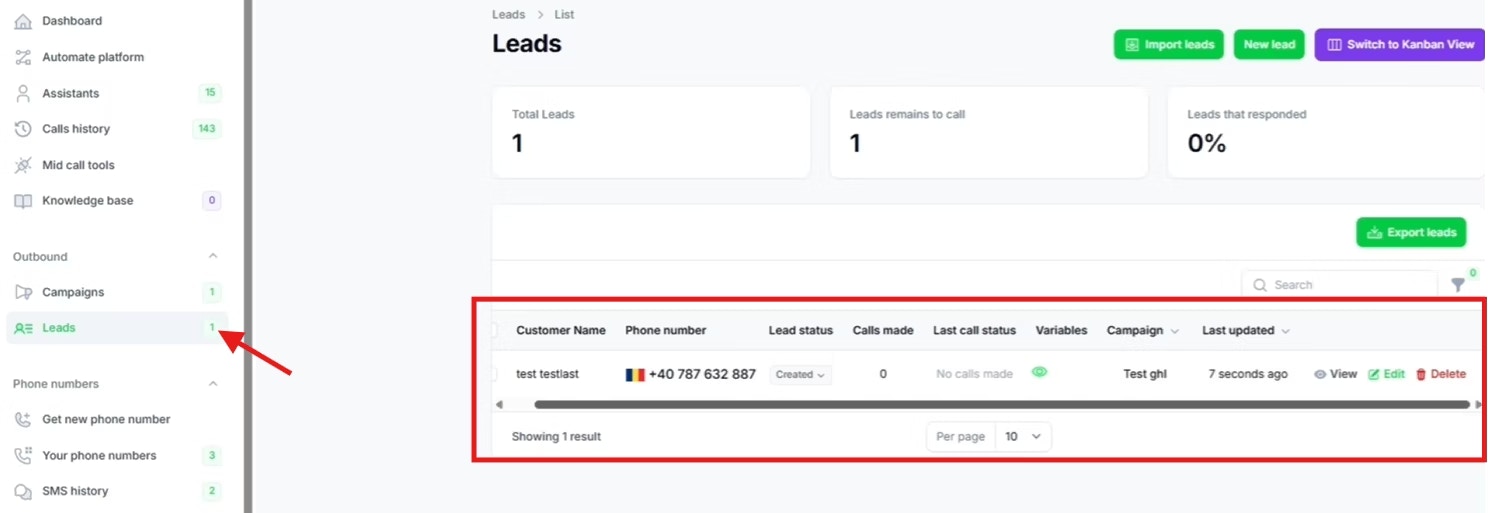Edit the test testlast lead
The height and width of the screenshot is (513, 1488).
click(1386, 374)
